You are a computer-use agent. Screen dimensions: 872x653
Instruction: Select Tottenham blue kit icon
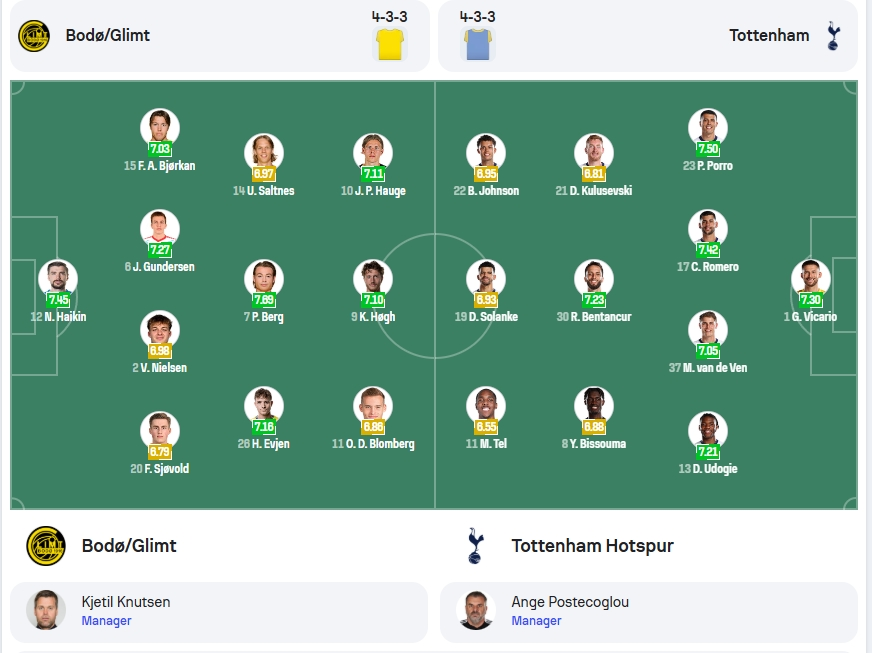[478, 44]
